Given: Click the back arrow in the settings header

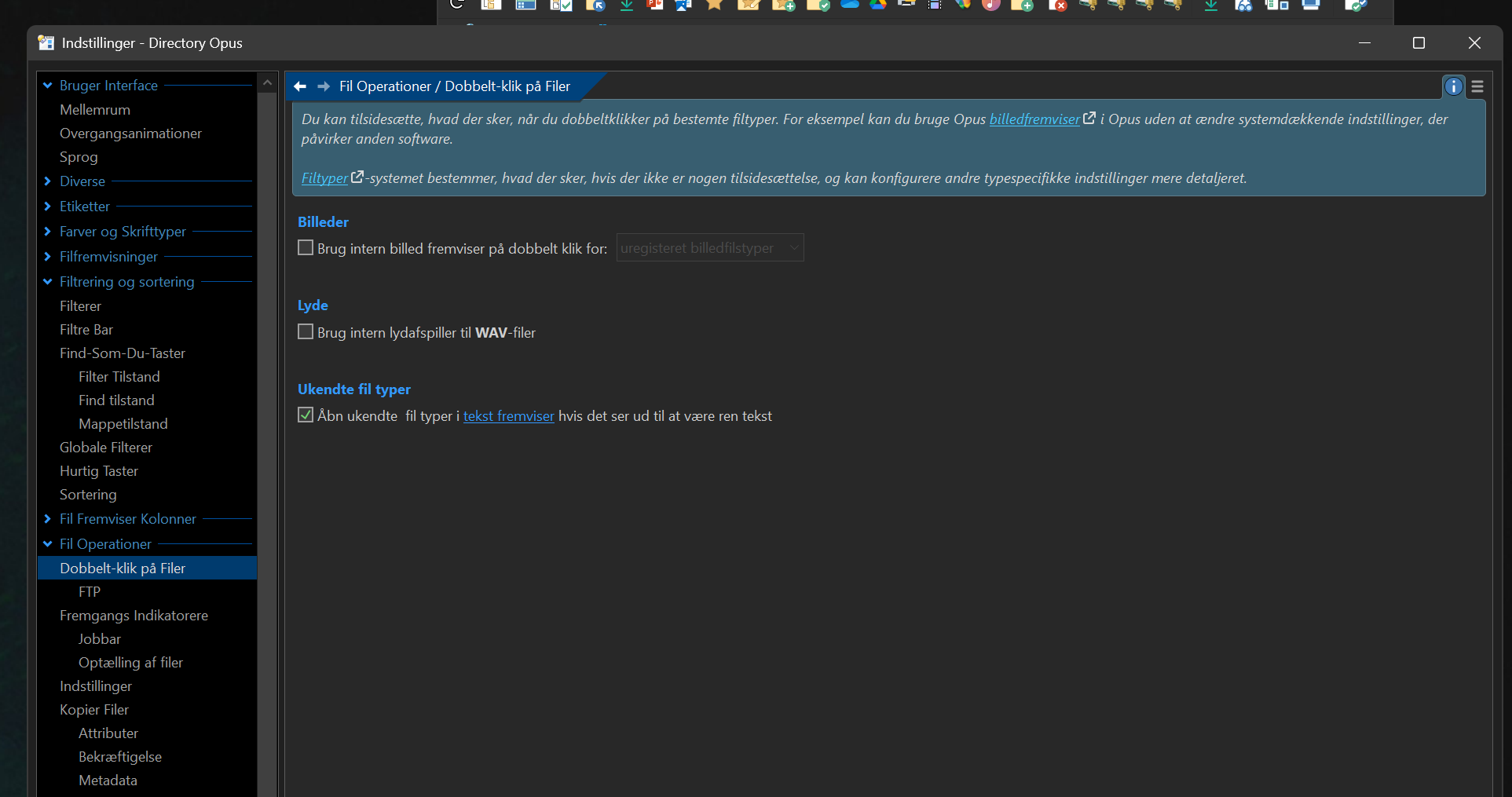Looking at the screenshot, I should pos(300,86).
